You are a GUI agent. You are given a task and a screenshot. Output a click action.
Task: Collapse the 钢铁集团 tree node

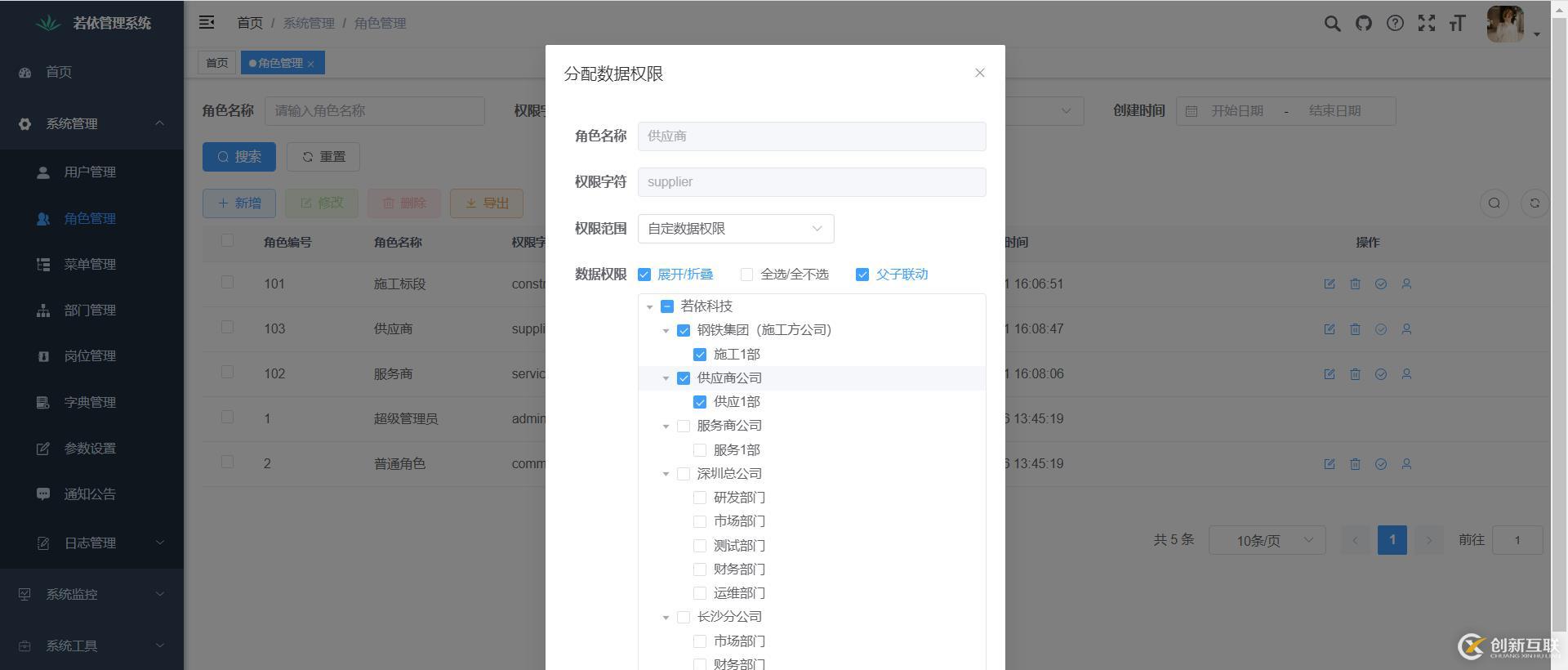(666, 331)
